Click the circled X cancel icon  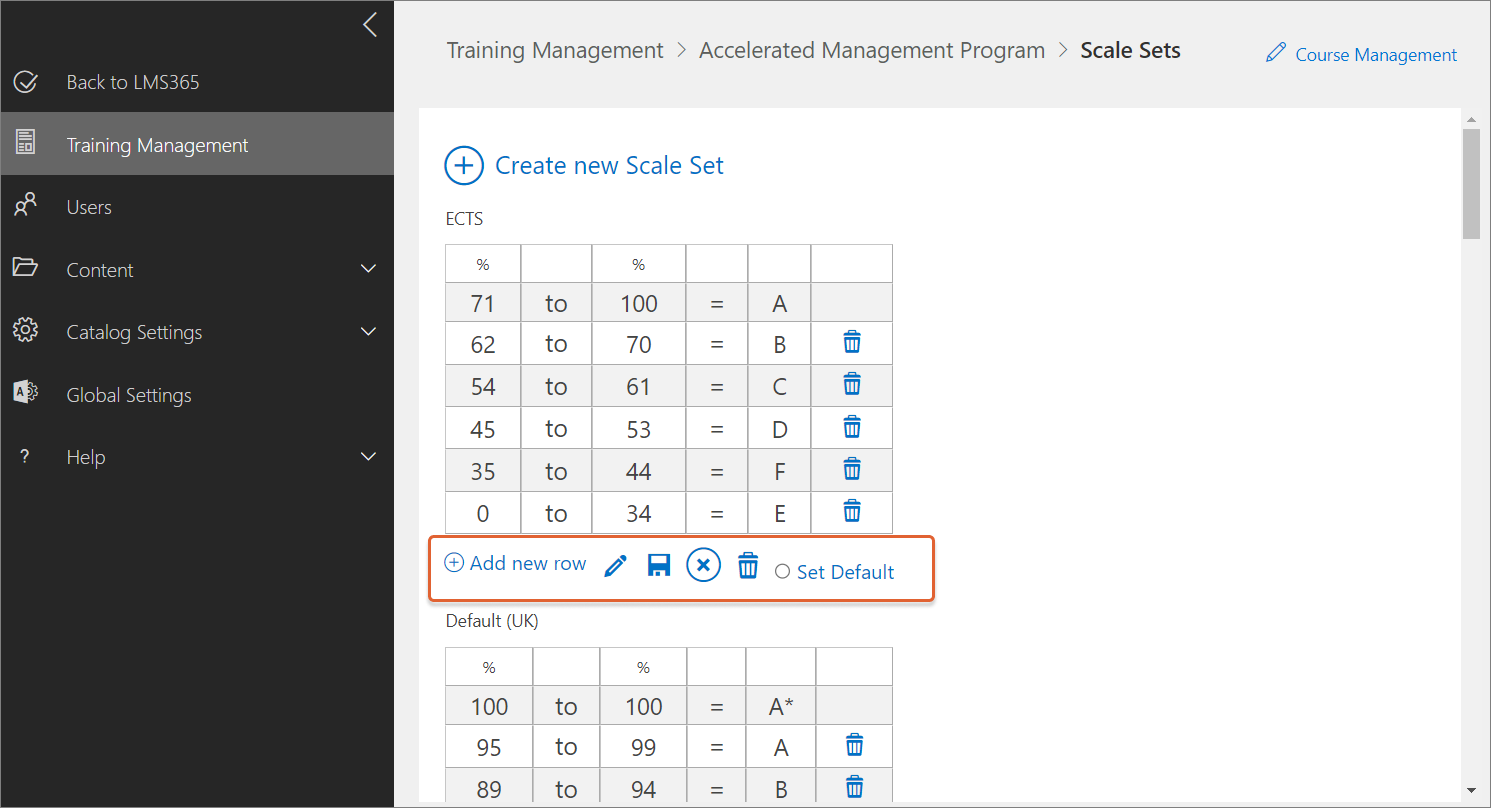point(703,566)
